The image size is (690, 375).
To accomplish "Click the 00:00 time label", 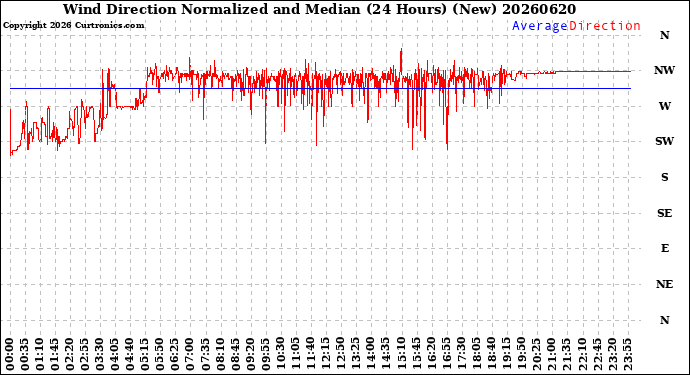I will coord(10,355).
